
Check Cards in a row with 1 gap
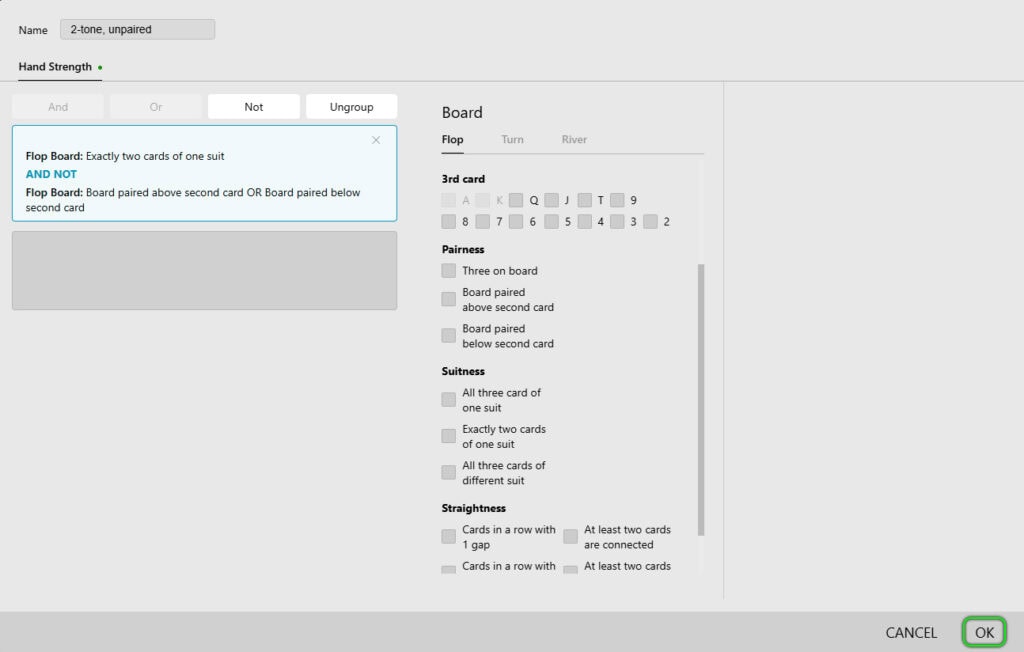click(449, 537)
